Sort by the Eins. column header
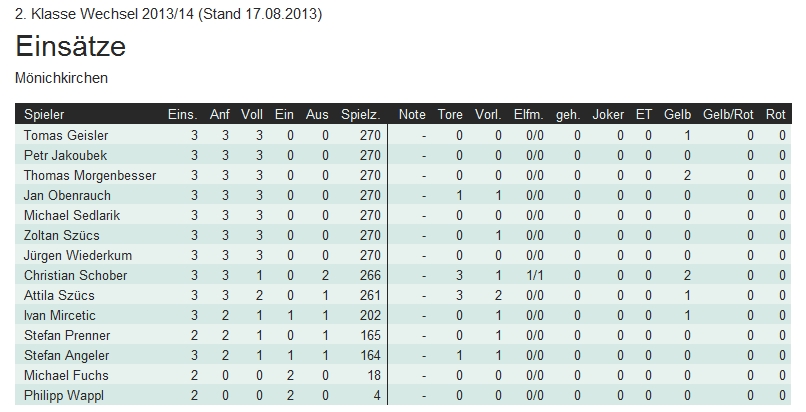 point(183,115)
